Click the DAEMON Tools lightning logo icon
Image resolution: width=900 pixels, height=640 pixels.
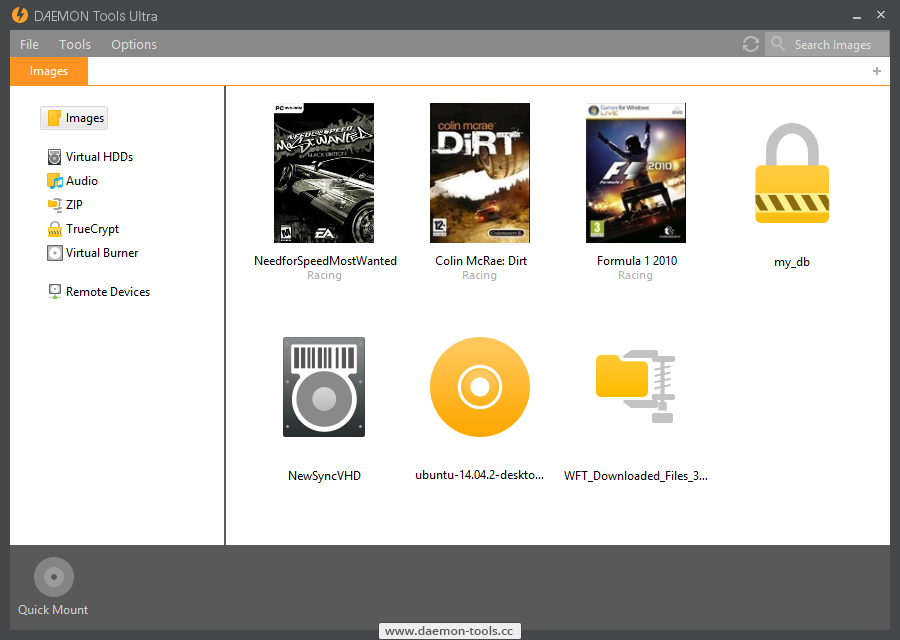coord(20,15)
